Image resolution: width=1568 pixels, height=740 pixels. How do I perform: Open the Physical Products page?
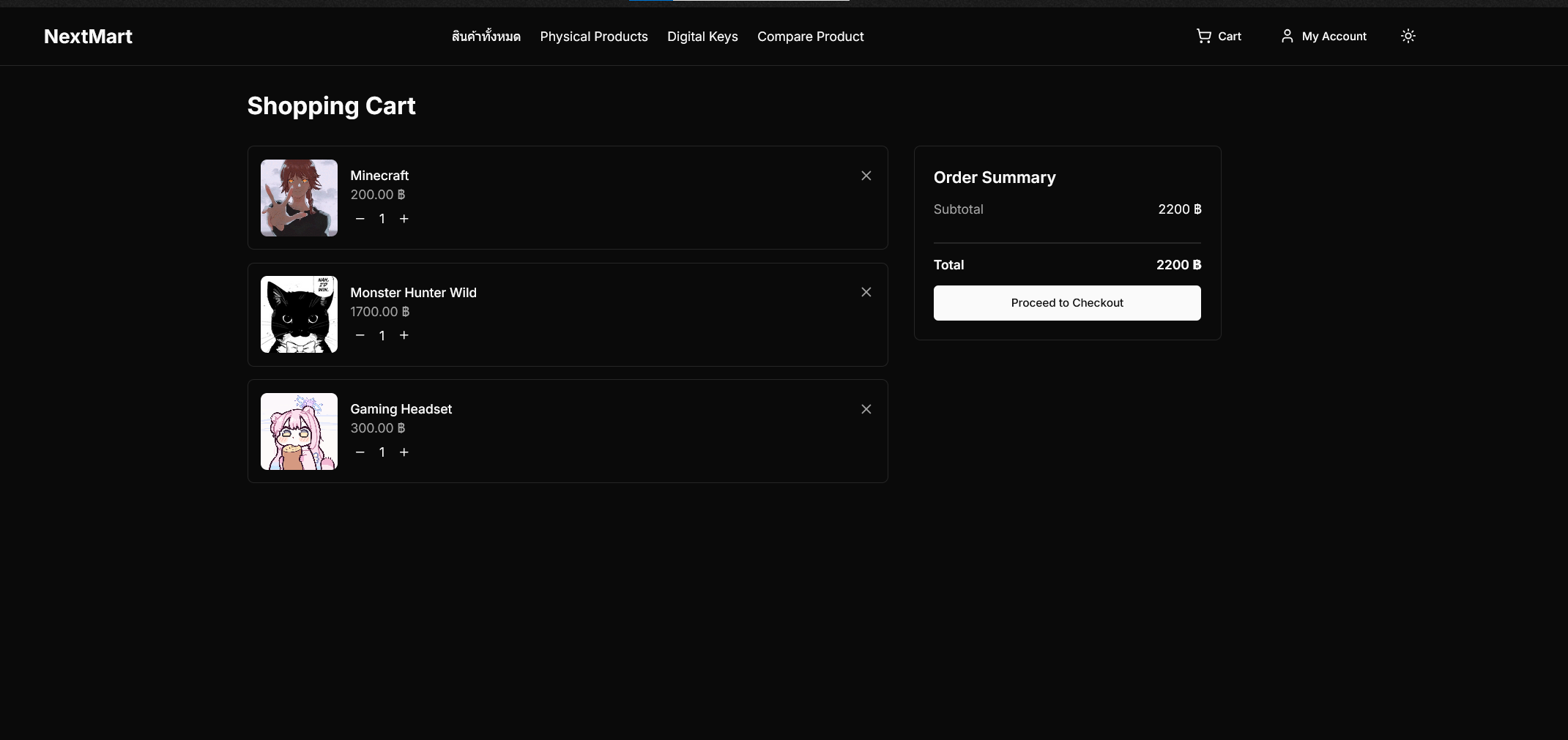593,37
